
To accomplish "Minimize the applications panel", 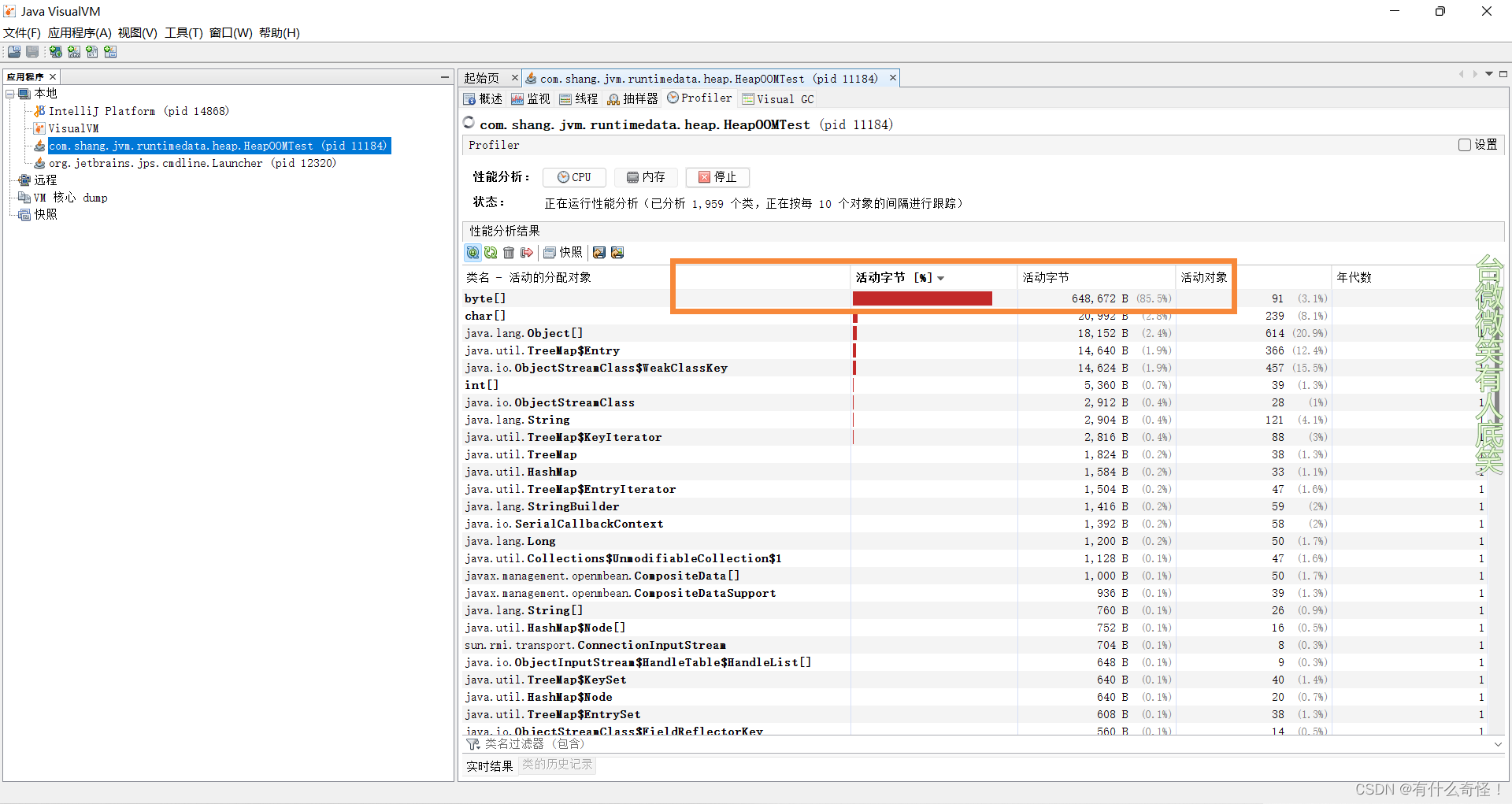I will coord(445,76).
